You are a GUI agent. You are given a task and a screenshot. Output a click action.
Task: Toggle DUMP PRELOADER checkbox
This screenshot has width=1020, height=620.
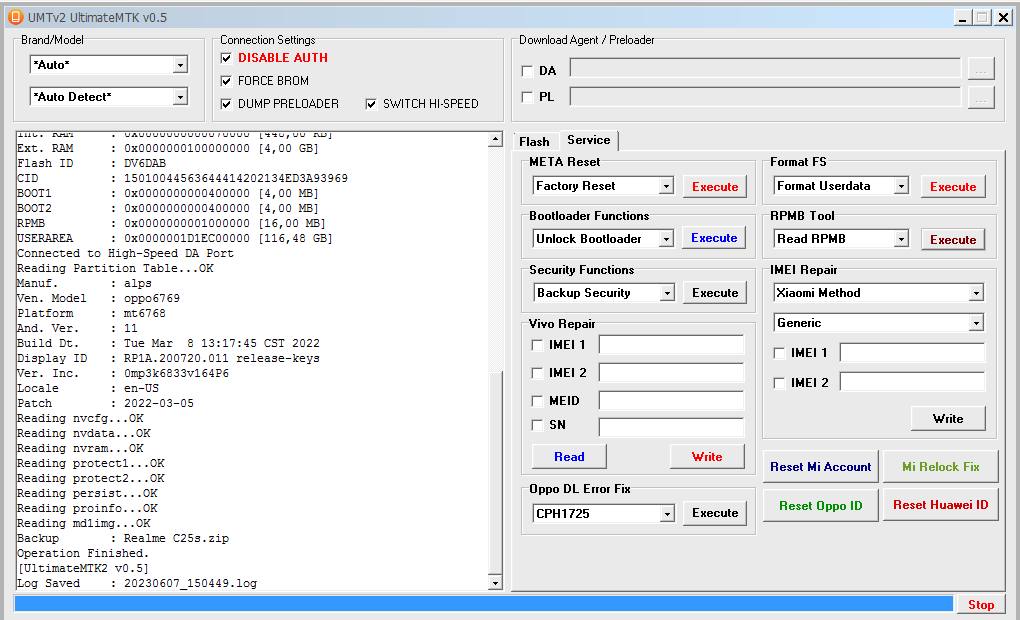tap(226, 104)
